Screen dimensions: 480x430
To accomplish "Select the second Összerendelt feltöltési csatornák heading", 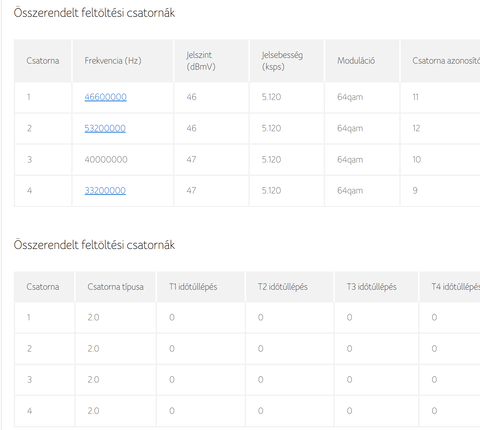I will 94,245.
